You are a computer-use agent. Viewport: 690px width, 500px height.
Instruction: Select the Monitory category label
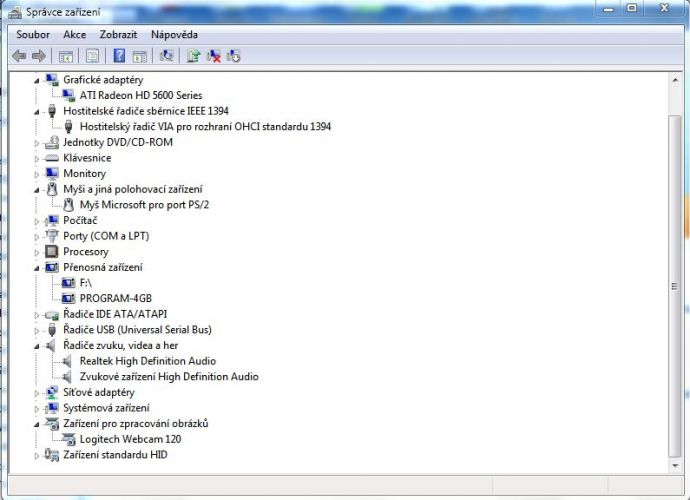84,173
